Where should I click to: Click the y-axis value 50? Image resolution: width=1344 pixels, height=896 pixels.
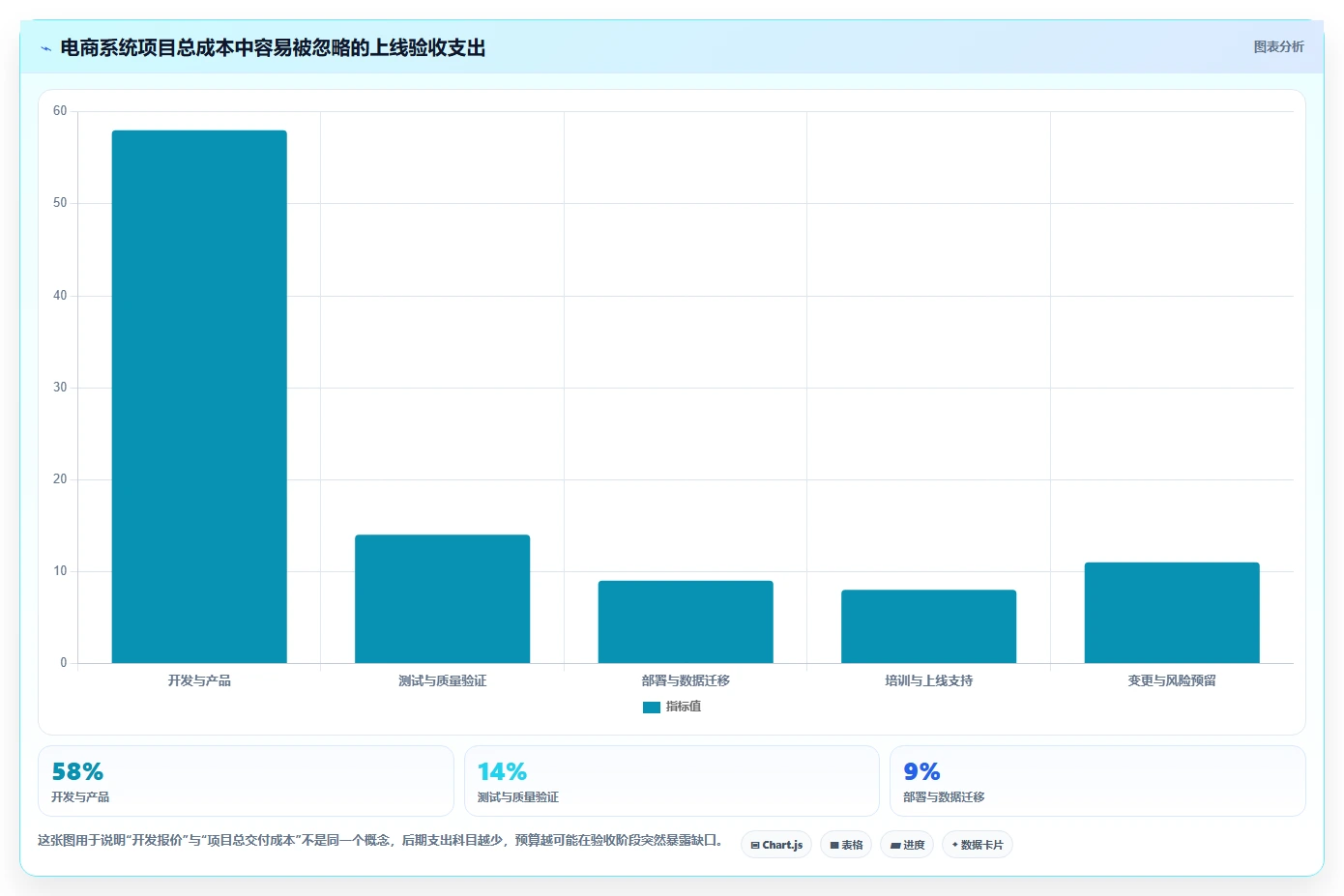[x=60, y=203]
